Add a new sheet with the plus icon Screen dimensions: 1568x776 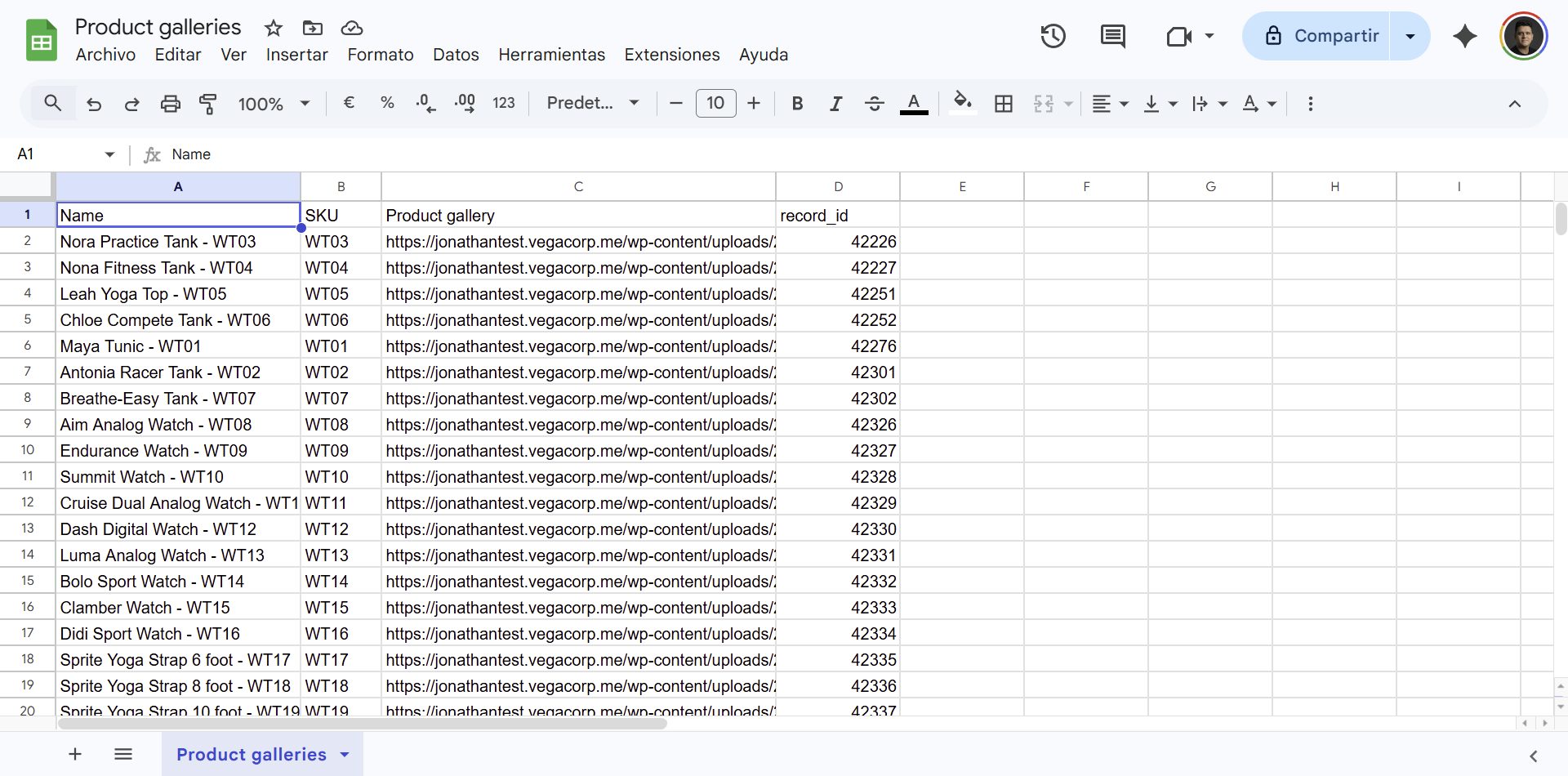click(74, 753)
